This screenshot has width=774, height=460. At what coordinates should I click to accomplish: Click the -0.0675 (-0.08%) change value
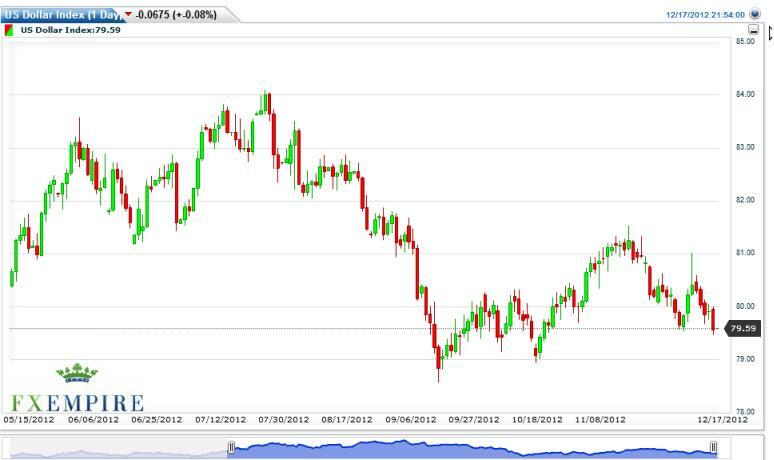coord(177,14)
